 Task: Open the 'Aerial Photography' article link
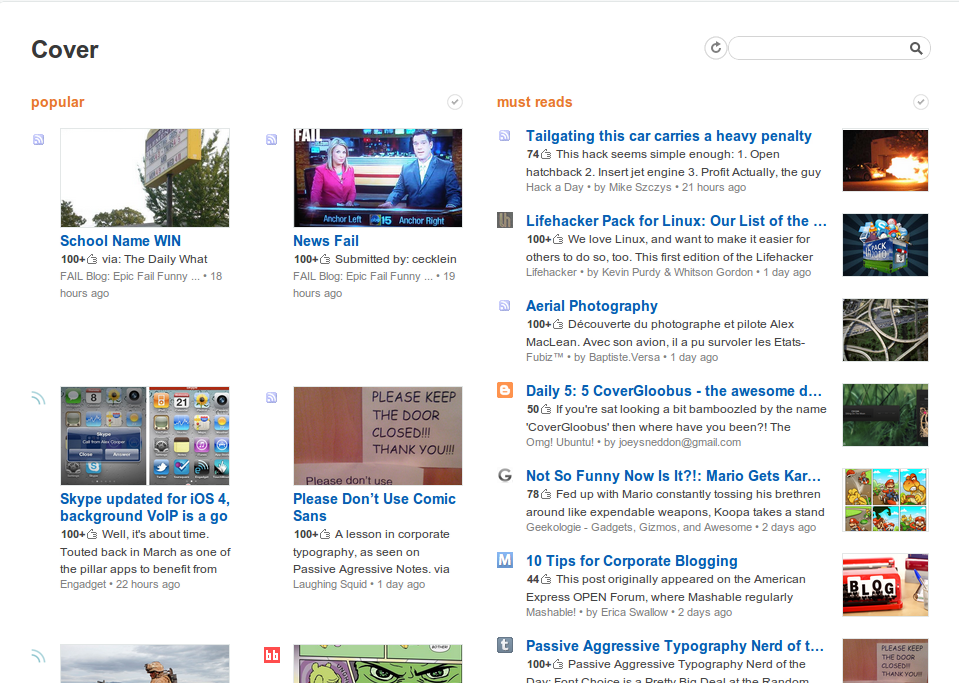591,306
